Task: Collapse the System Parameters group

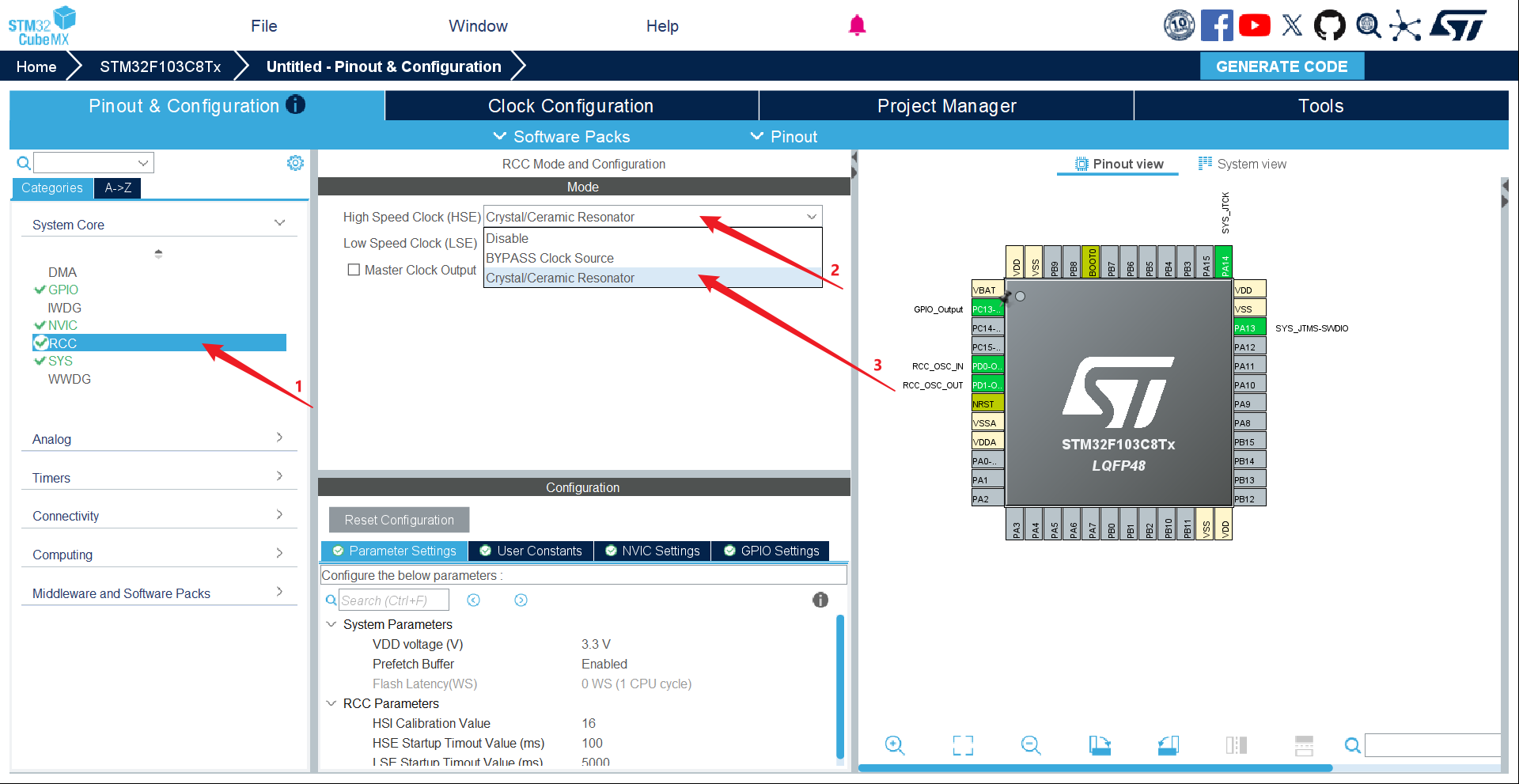Action: tap(331, 624)
